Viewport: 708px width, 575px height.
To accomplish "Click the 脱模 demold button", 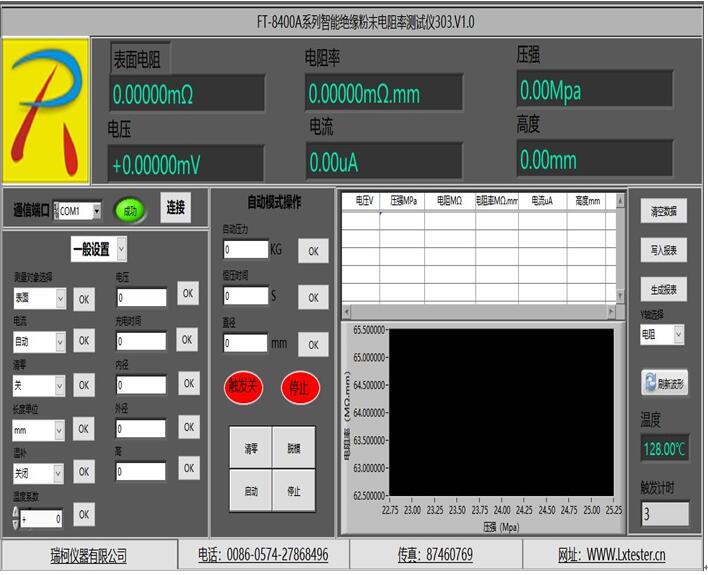I will tap(293, 449).
